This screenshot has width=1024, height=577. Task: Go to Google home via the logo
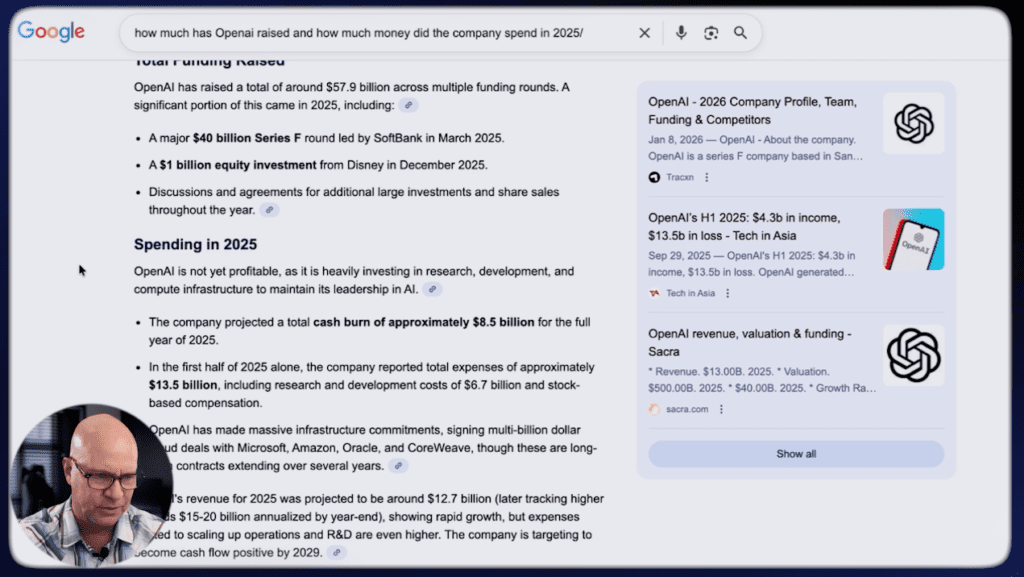pyautogui.click(x=51, y=32)
